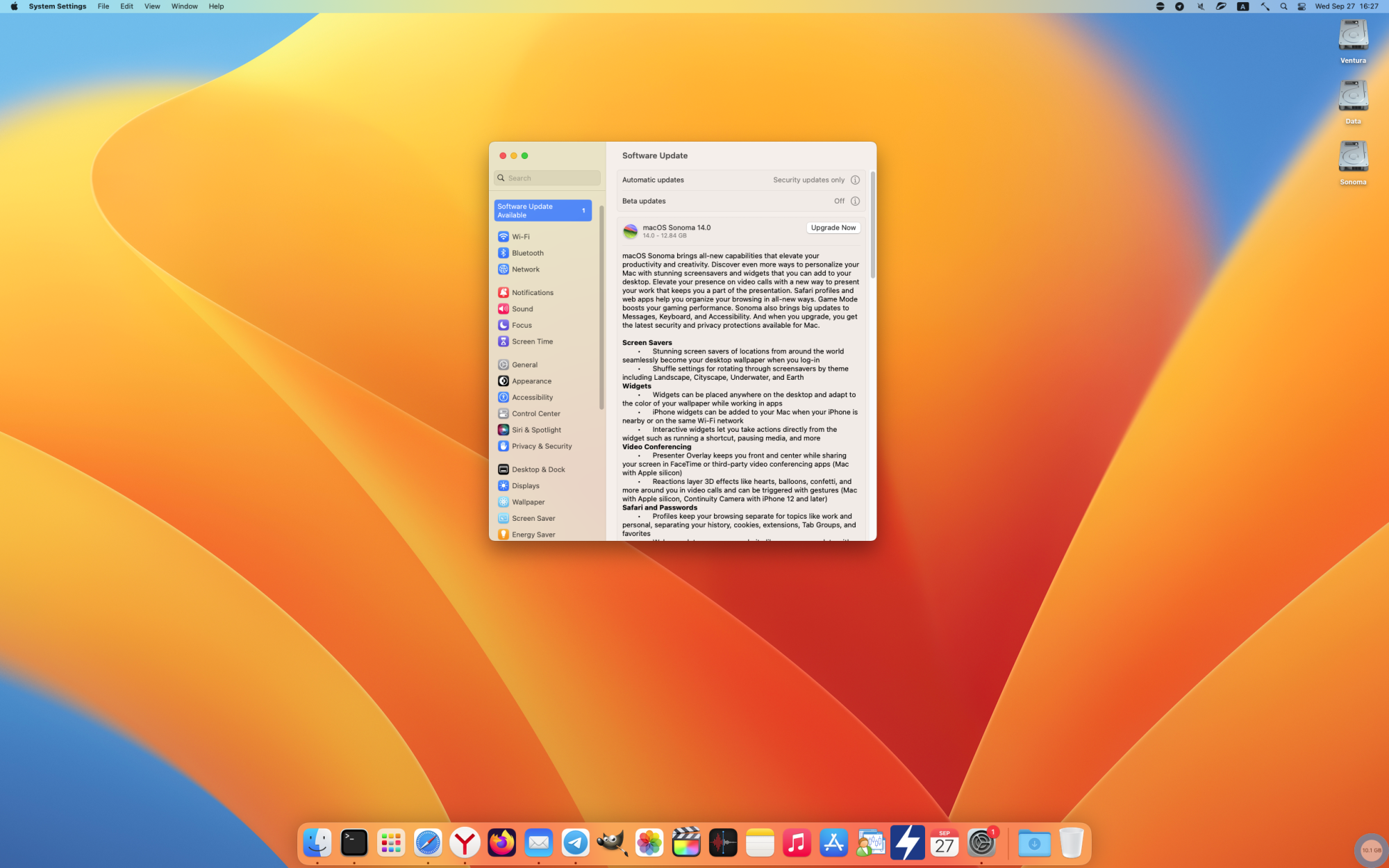Click info icon next to Beta updates
This screenshot has height=868, width=1389.
point(855,201)
